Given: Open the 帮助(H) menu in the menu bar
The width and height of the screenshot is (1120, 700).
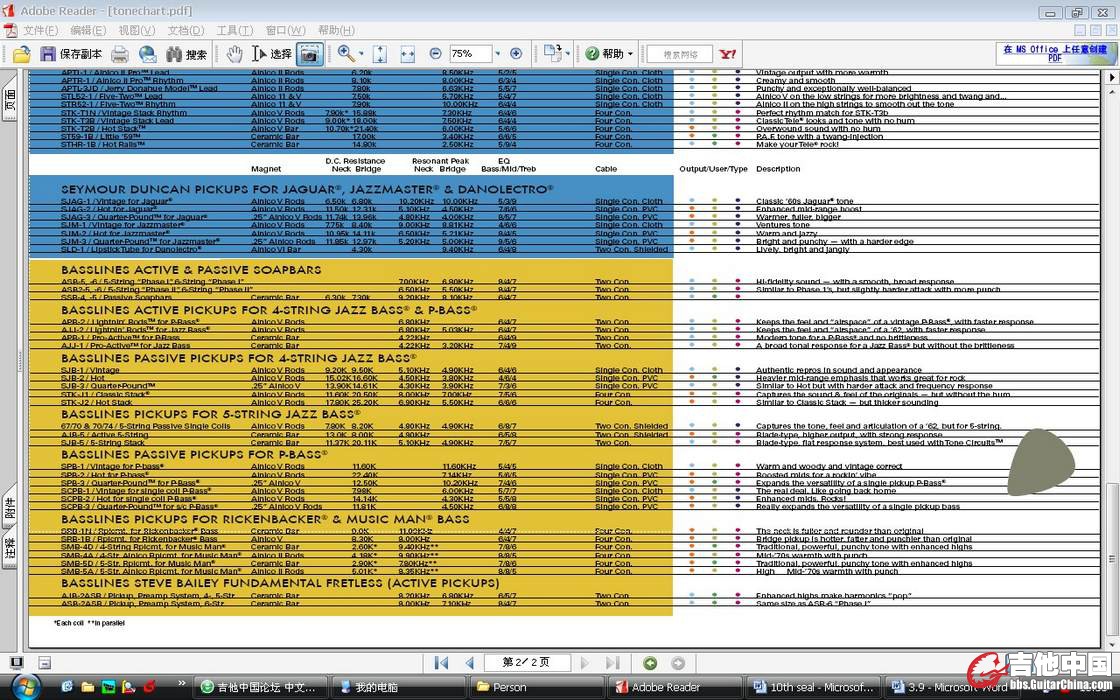Looking at the screenshot, I should tap(336, 30).
